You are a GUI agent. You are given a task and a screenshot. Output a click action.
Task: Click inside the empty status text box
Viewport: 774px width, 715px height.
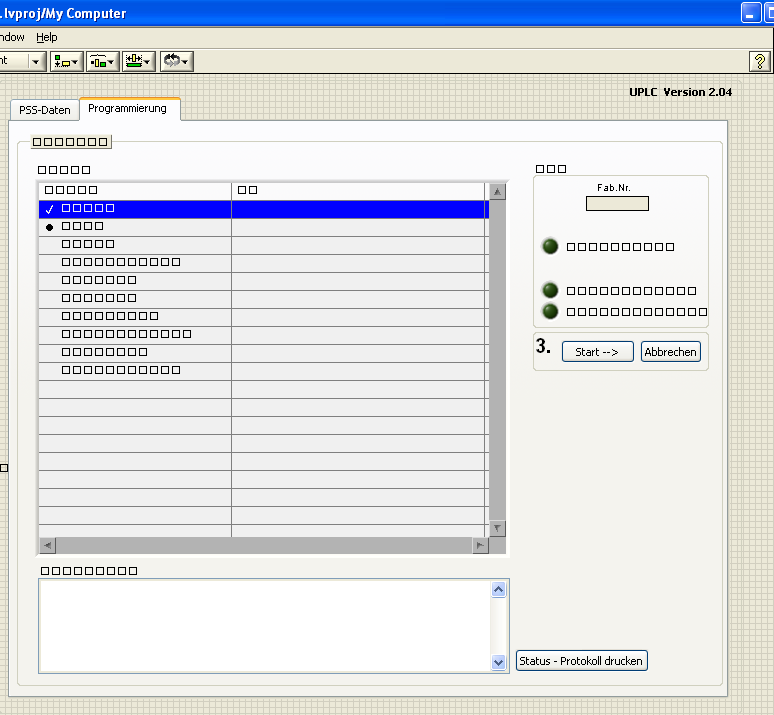click(x=266, y=626)
